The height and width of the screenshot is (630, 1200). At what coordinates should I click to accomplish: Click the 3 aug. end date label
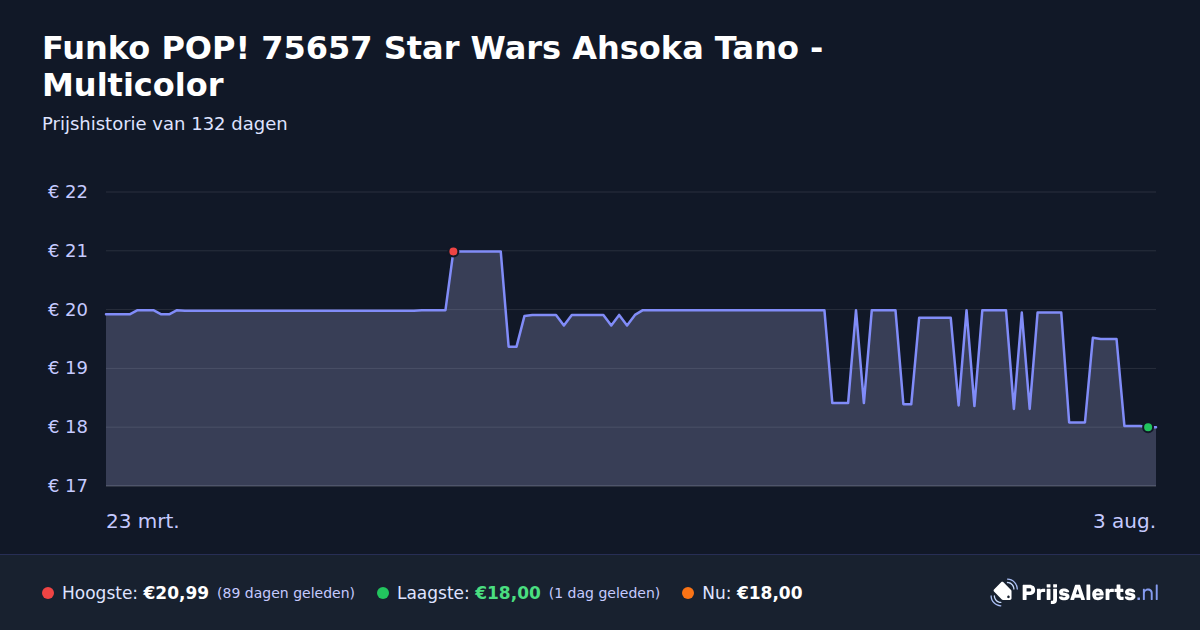(x=1124, y=521)
